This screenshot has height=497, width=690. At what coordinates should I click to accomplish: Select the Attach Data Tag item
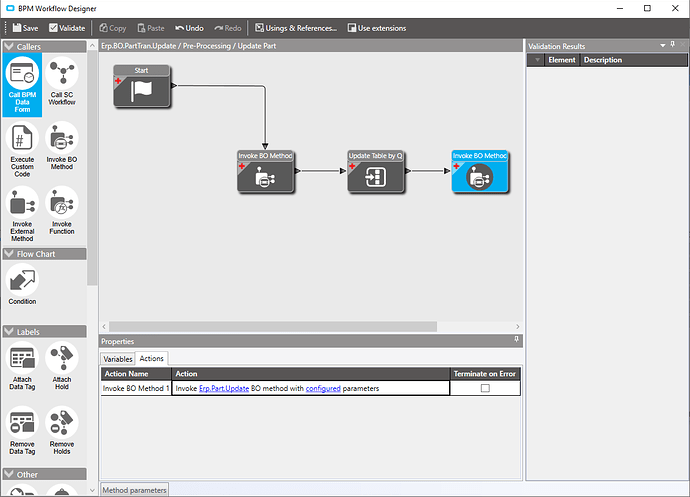click(22, 366)
